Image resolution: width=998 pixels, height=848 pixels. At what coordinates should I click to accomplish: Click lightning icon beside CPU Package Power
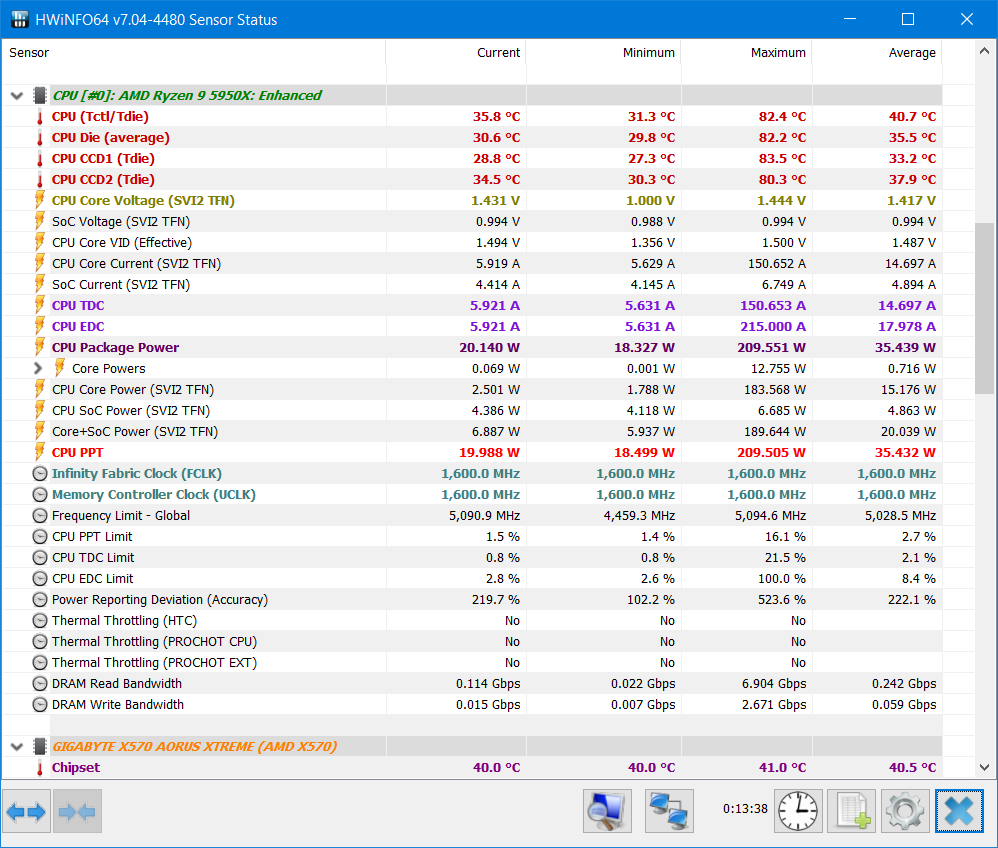tap(39, 348)
